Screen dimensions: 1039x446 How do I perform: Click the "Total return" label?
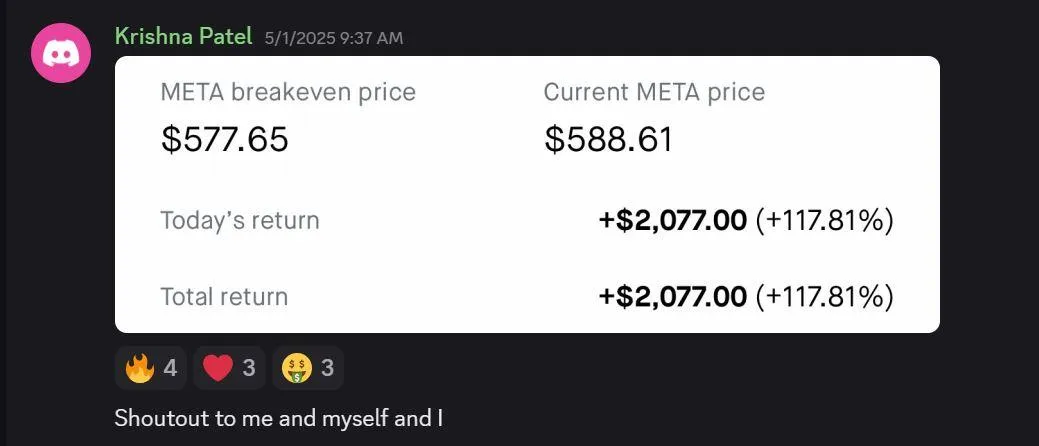pos(224,297)
